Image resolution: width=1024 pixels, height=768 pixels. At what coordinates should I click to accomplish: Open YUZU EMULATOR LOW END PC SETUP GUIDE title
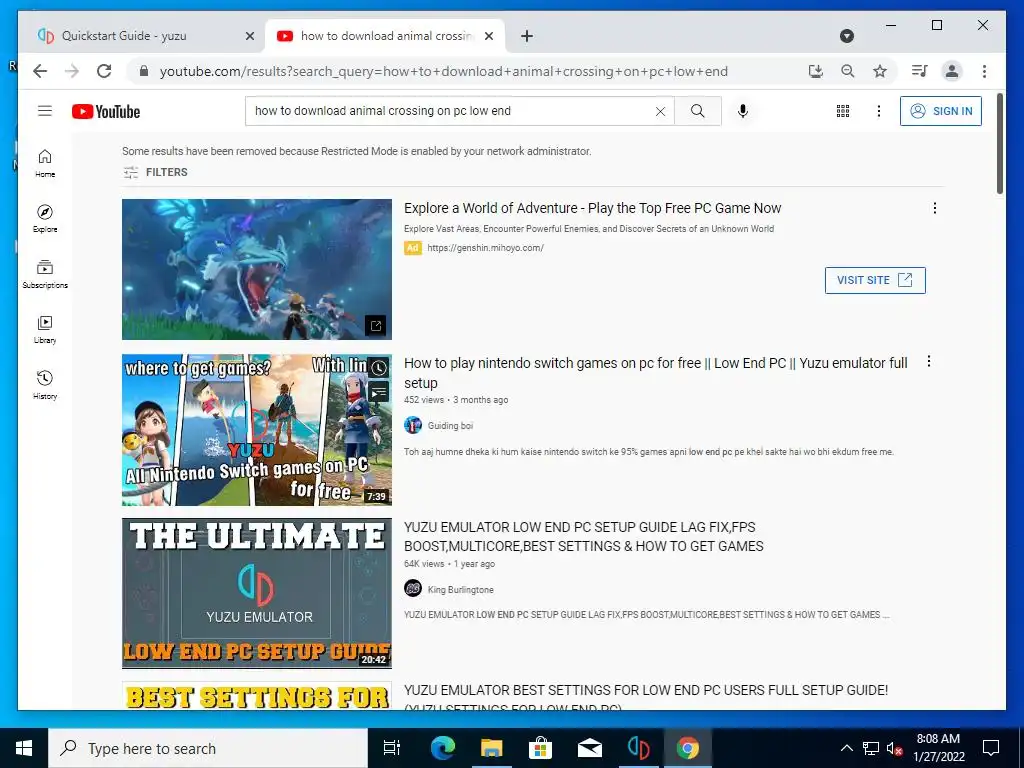[x=583, y=537]
